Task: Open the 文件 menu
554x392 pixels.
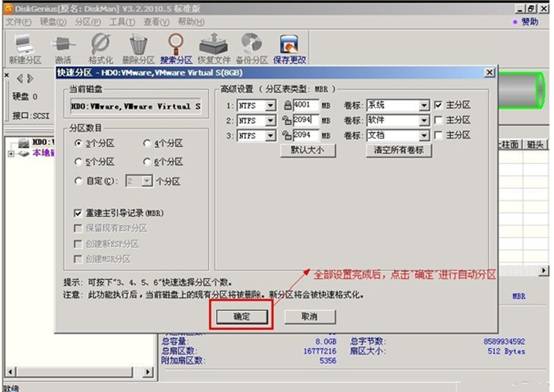Action: [18, 22]
